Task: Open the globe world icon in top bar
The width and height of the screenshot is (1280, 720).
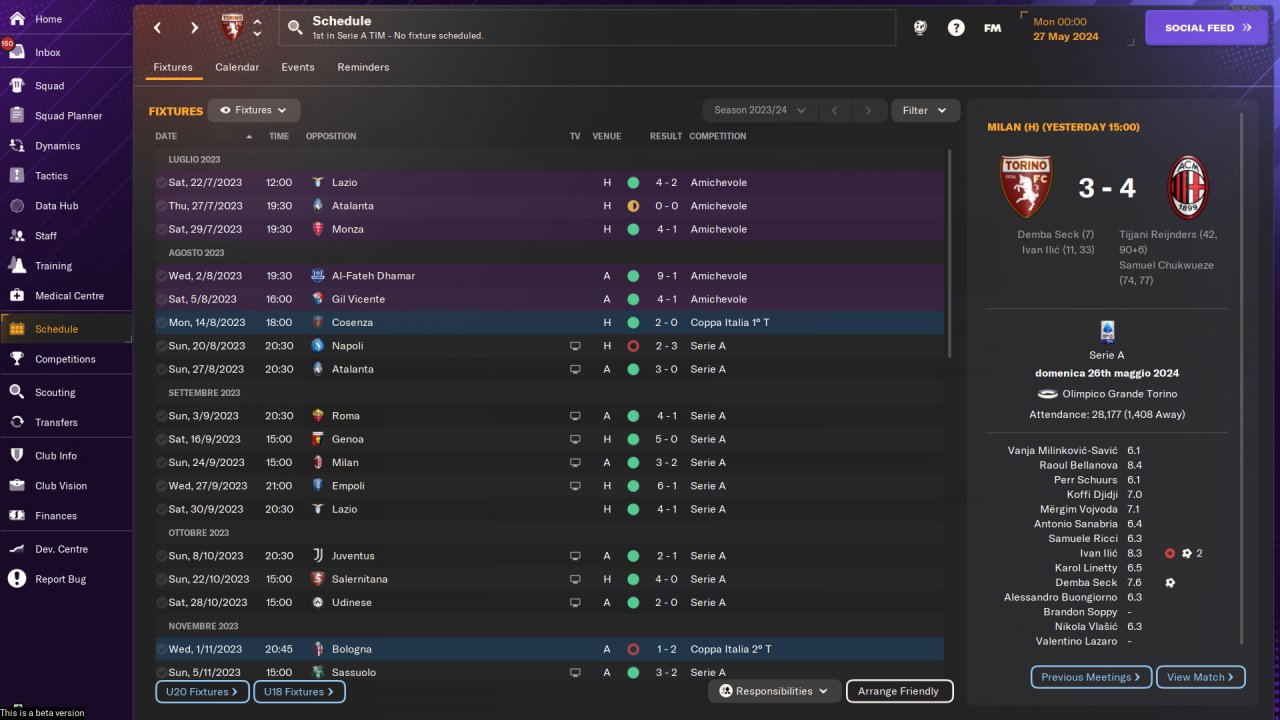Action: (920, 28)
